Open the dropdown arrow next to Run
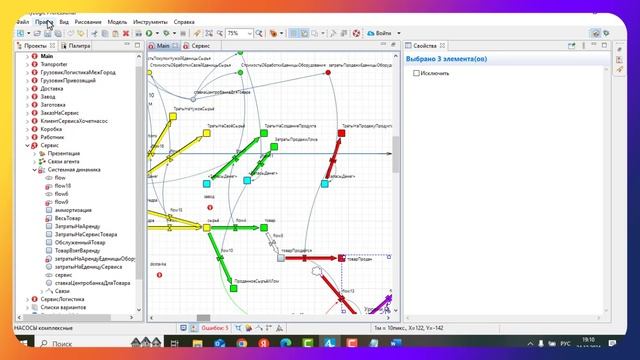Viewport: 640px width, 360px height. point(157,33)
